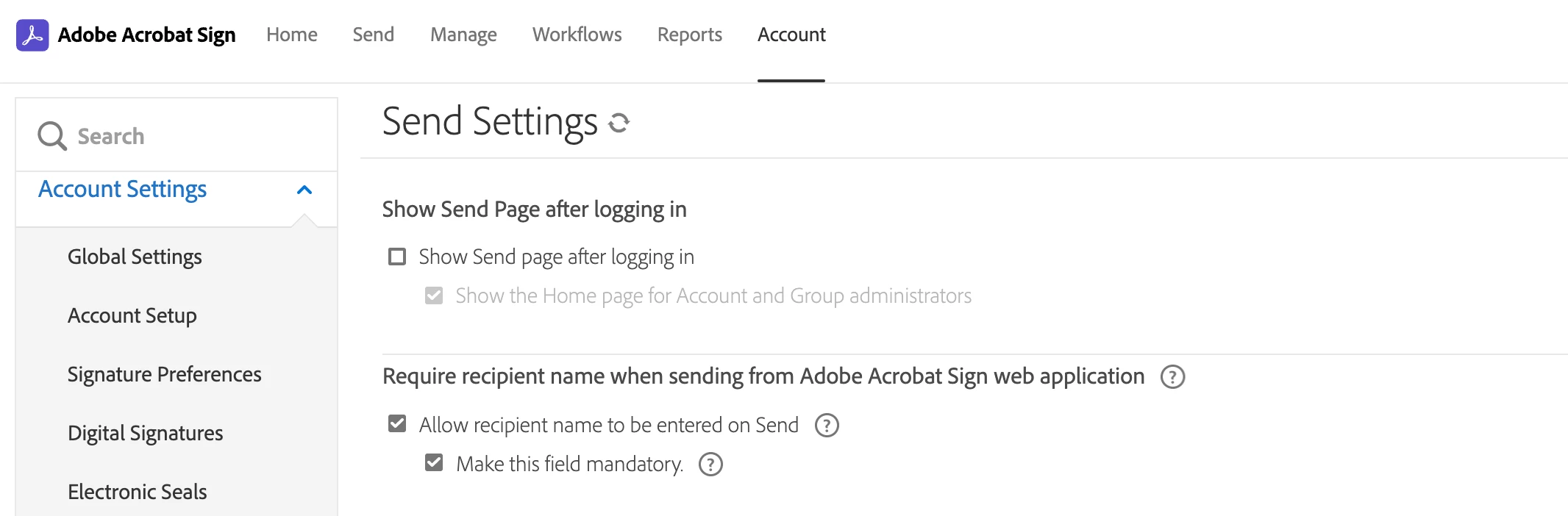Open help icon for Require recipient name heading
Screen dimensions: 1568x516
tap(1172, 377)
